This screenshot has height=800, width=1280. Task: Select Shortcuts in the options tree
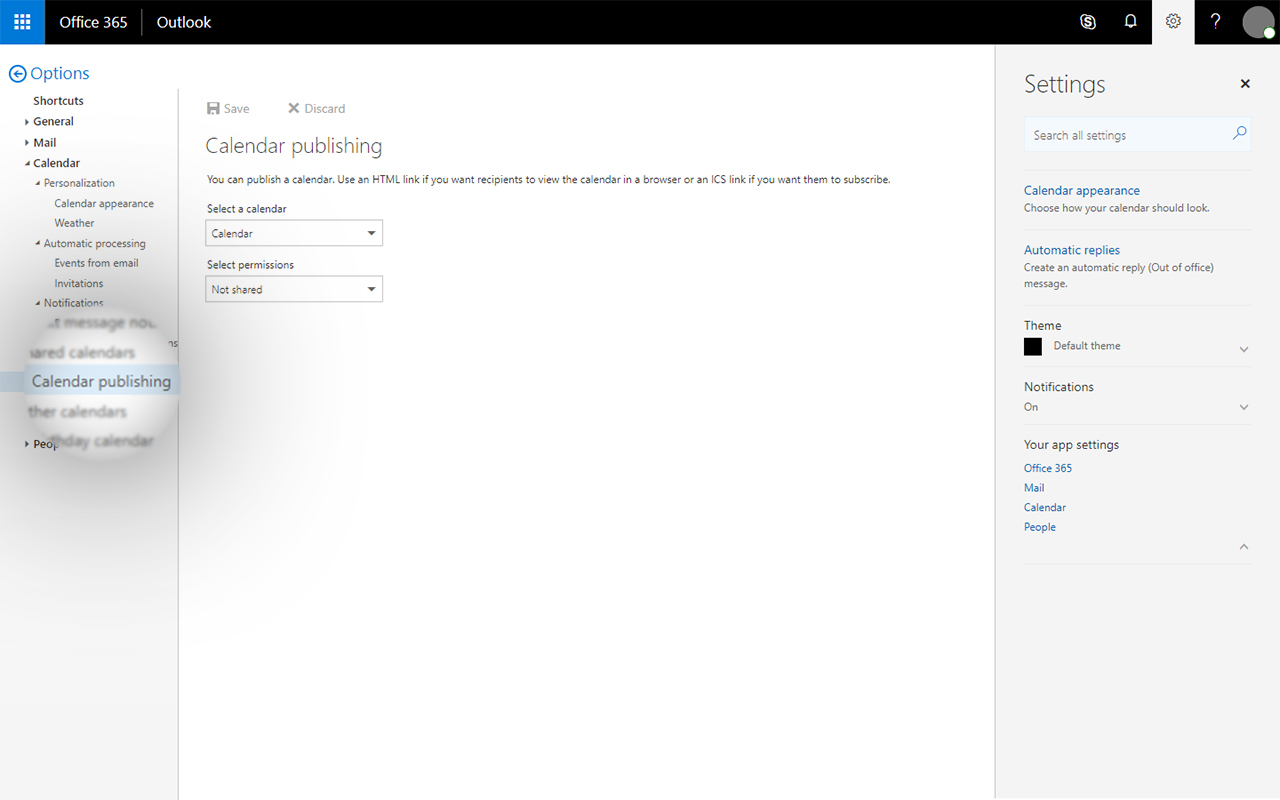[x=58, y=101]
